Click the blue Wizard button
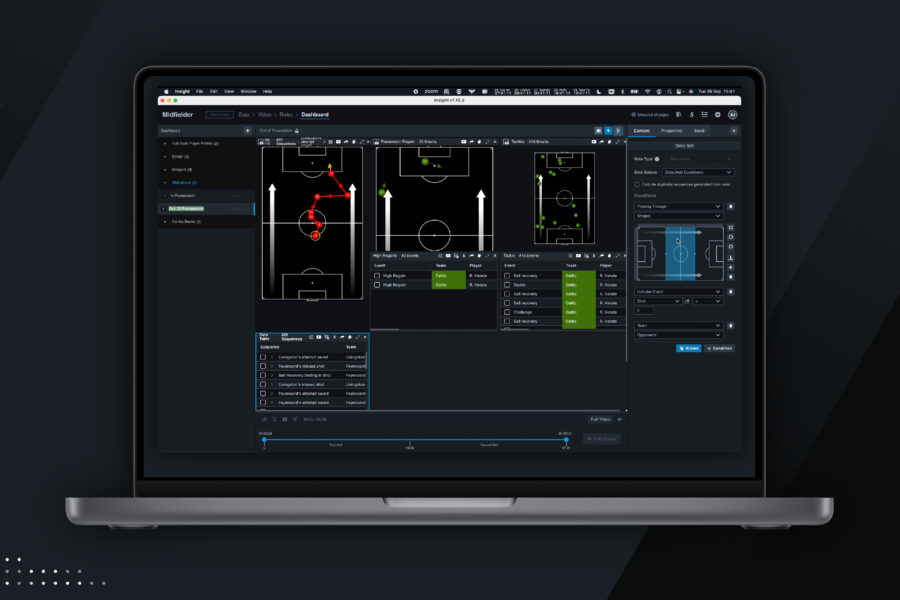 pyautogui.click(x=689, y=347)
